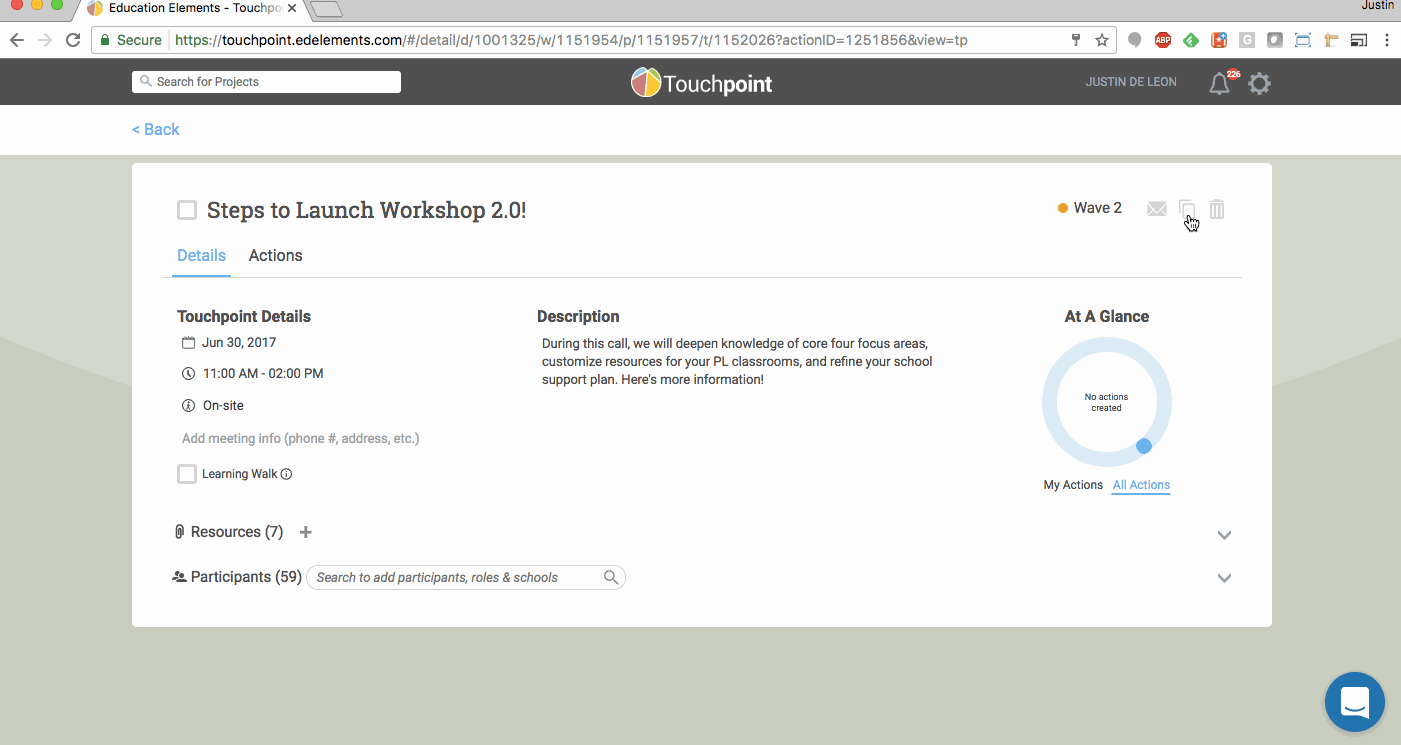Go back using the Back link

click(x=156, y=130)
